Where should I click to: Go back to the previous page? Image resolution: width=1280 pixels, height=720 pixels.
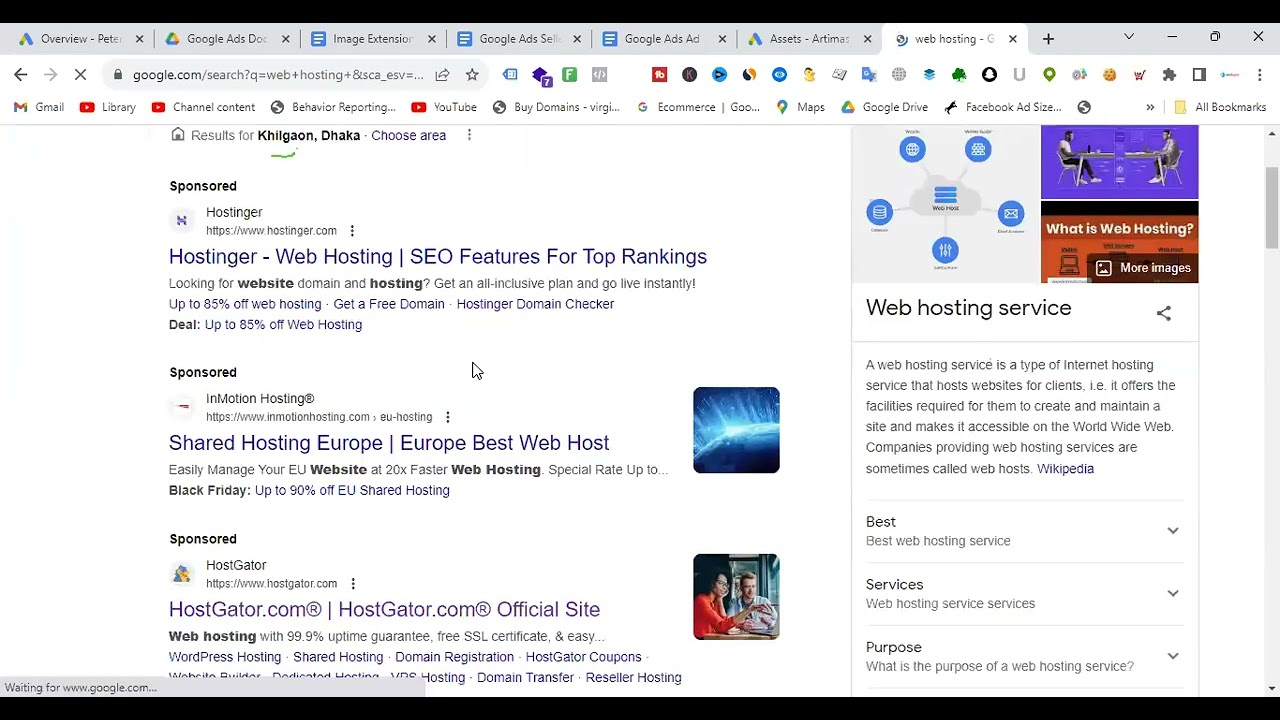(21, 75)
